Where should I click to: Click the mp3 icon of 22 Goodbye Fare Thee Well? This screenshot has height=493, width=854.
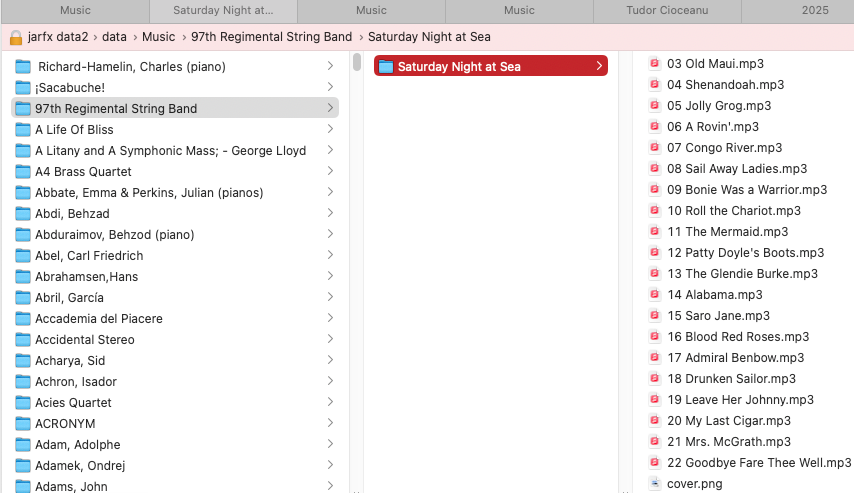[655, 462]
